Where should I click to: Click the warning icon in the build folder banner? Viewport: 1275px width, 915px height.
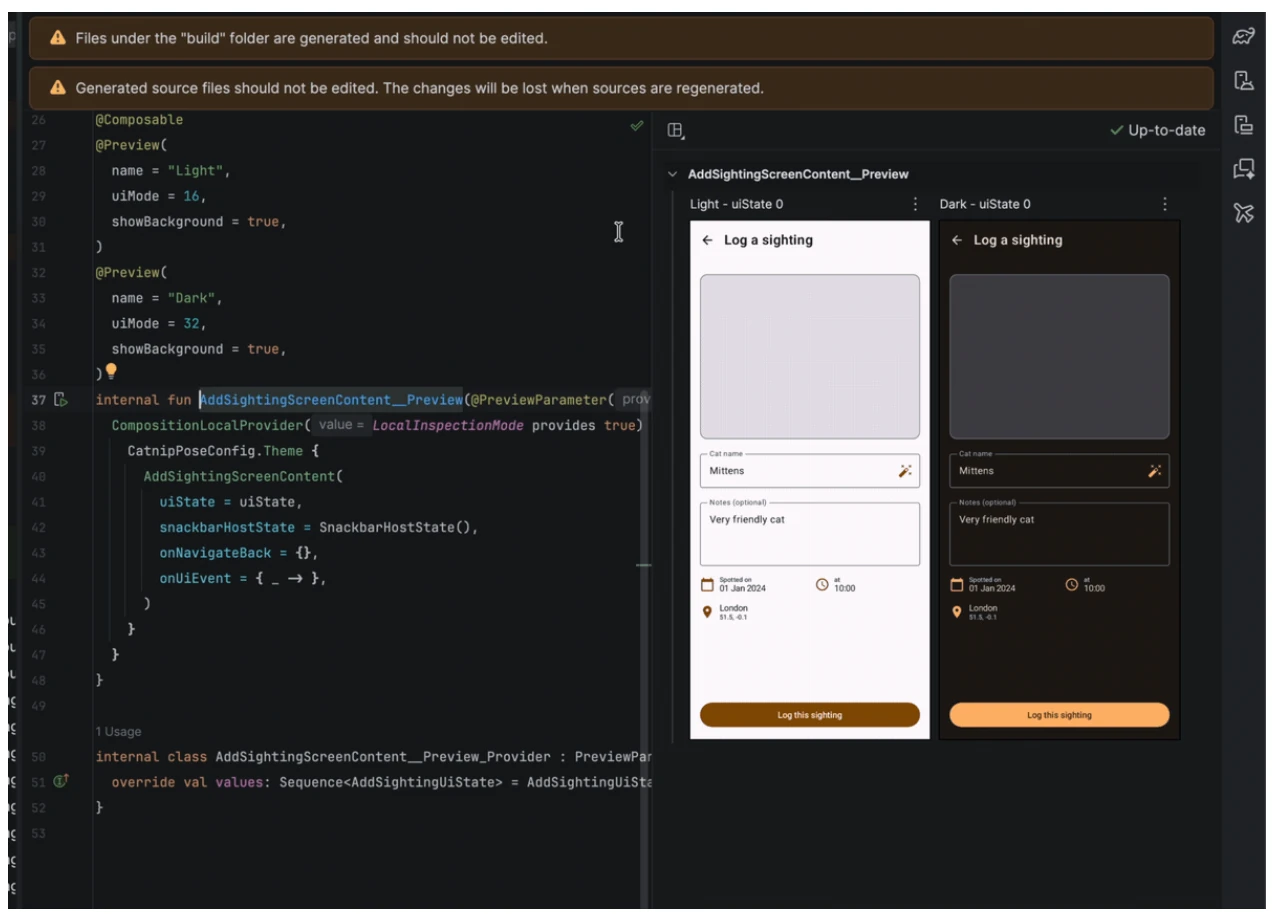coord(58,38)
